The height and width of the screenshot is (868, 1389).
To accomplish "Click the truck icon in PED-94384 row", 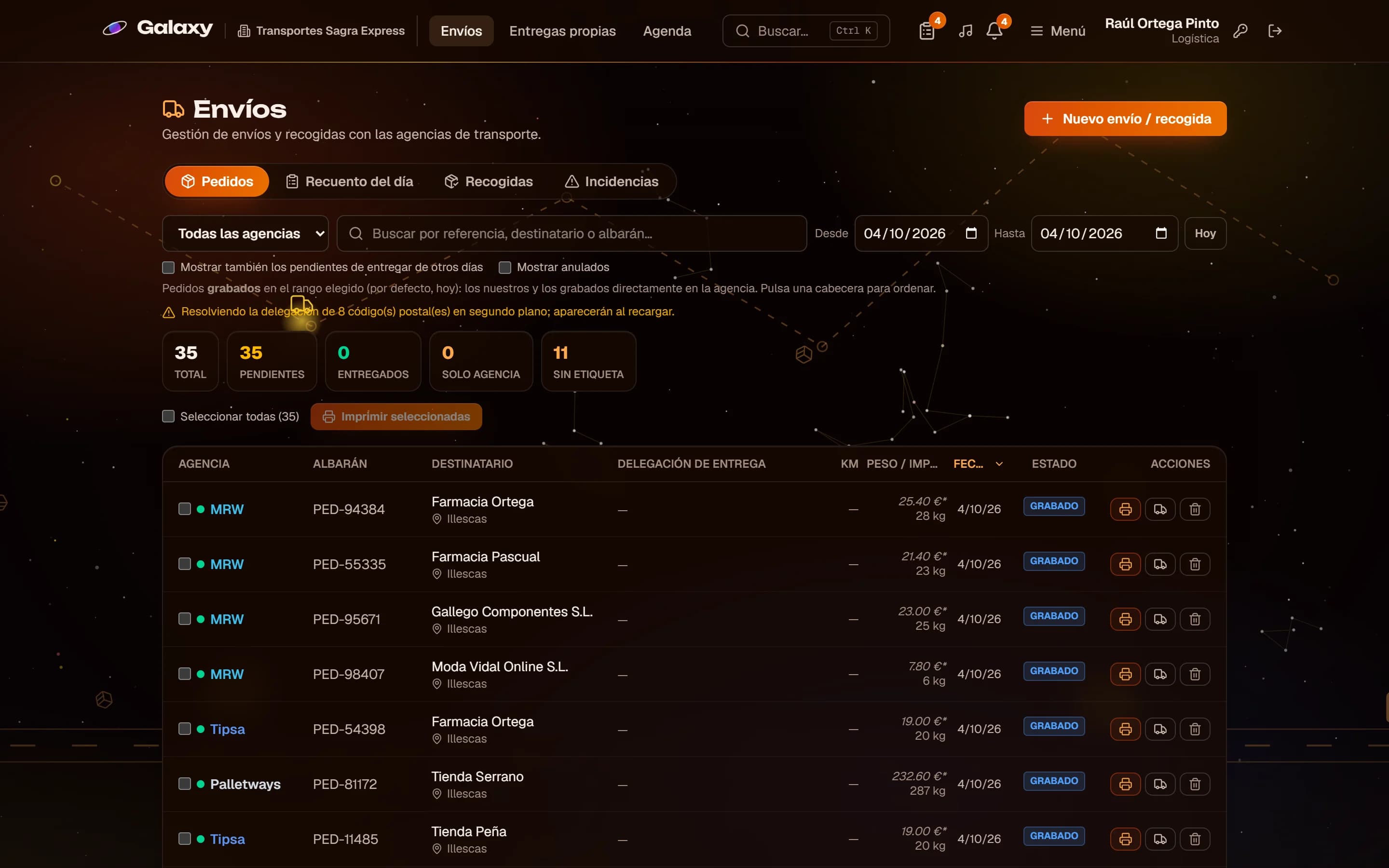I will [x=1160, y=509].
